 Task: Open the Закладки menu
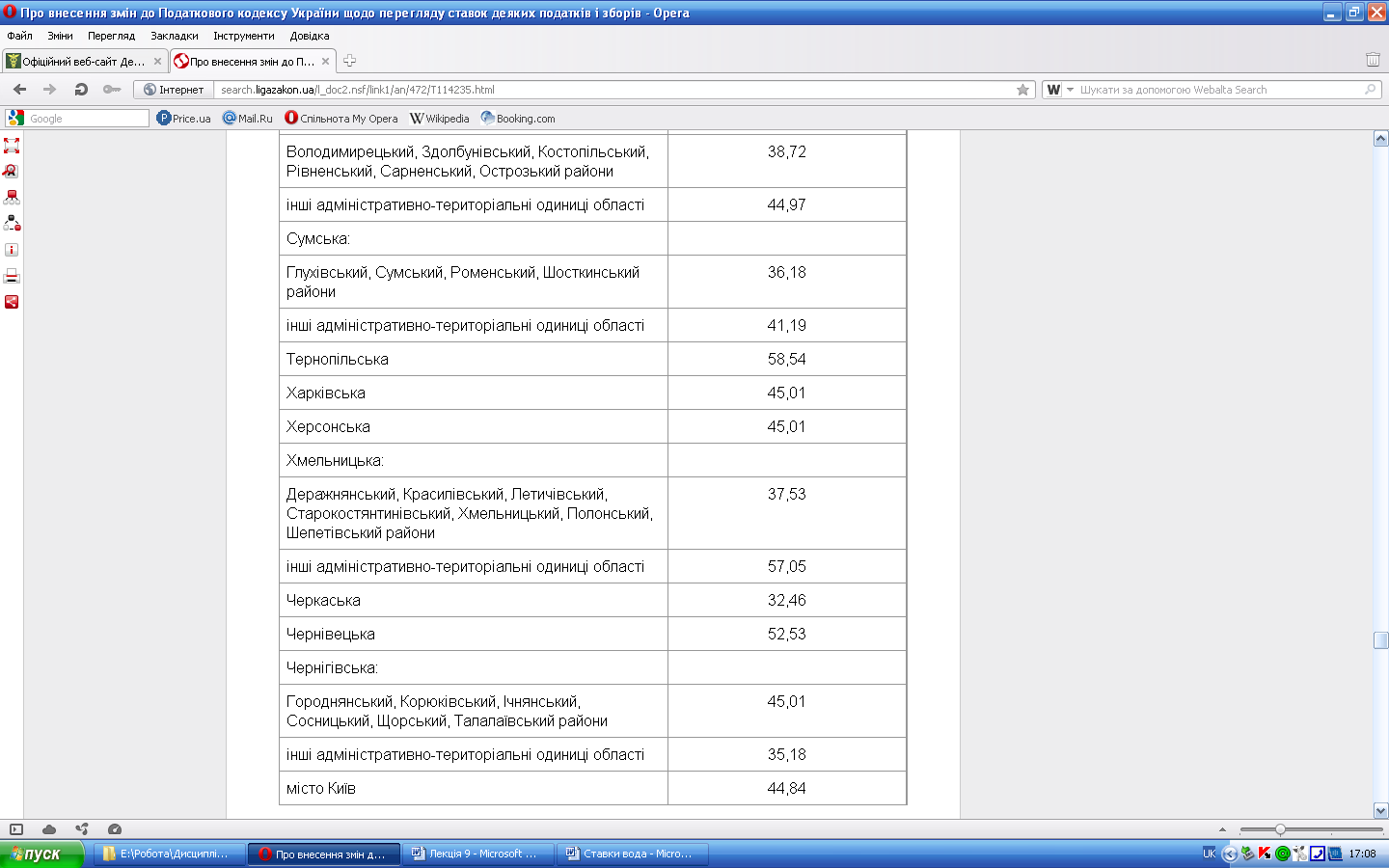point(174,36)
